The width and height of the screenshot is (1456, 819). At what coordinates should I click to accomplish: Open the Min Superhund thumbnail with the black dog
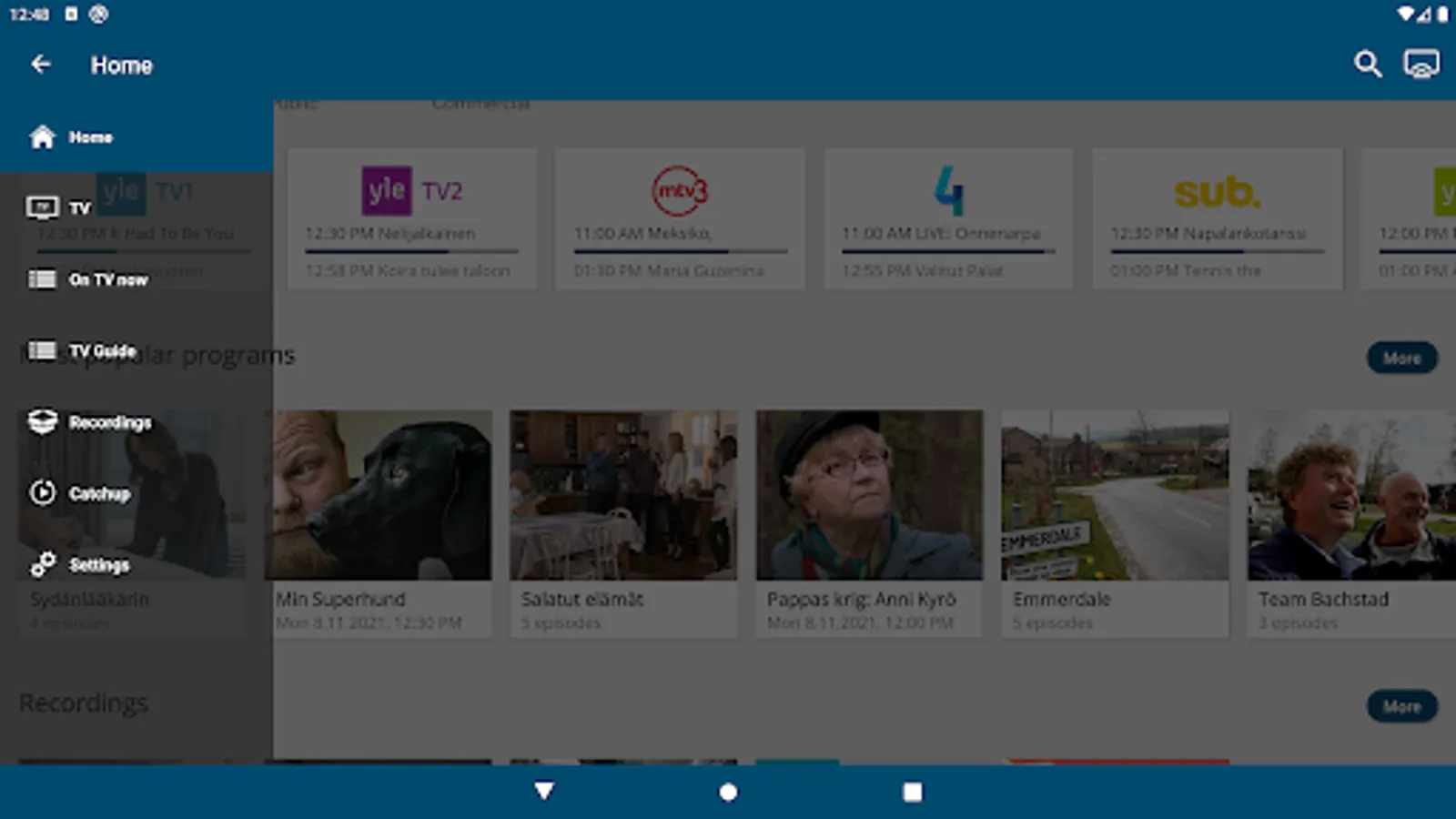378,495
